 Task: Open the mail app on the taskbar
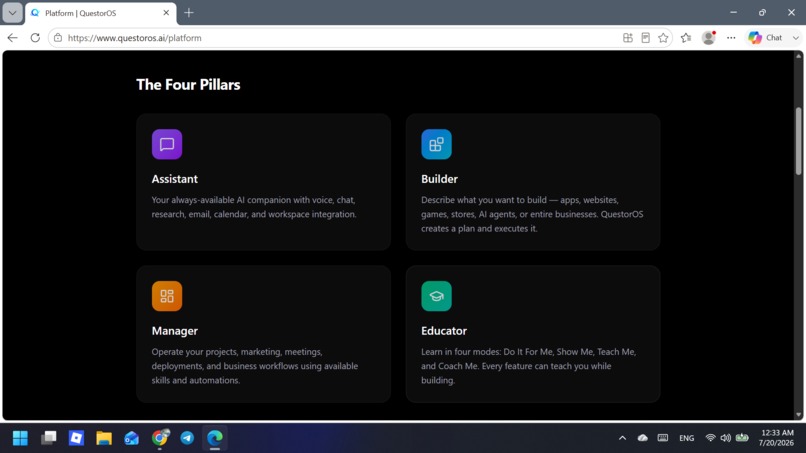click(x=132, y=438)
